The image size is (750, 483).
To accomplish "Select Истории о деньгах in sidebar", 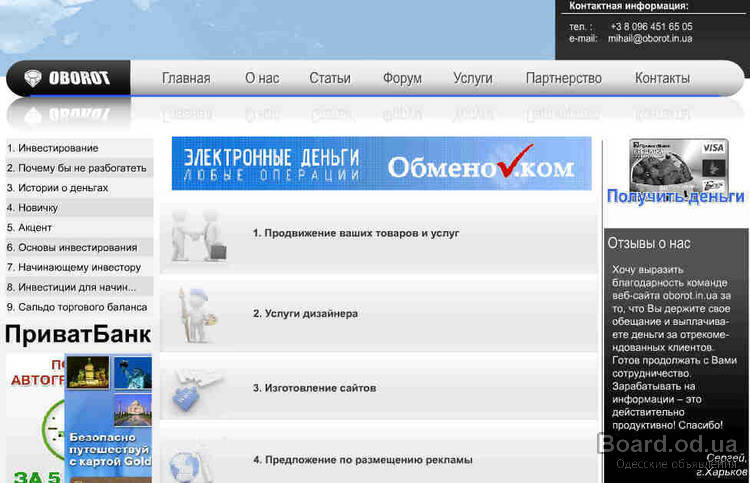I will pos(79,188).
